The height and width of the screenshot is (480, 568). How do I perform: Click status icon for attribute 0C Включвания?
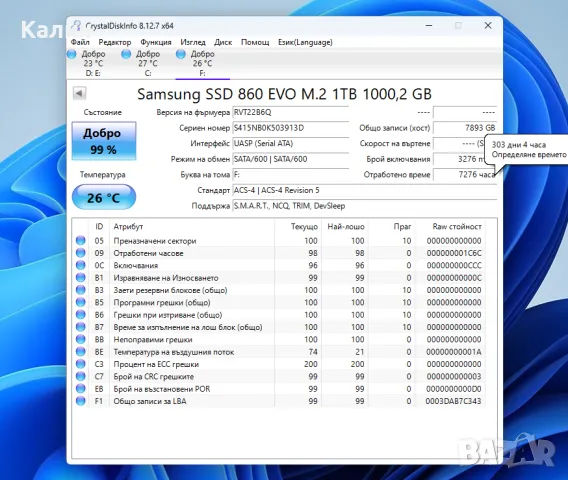click(81, 265)
